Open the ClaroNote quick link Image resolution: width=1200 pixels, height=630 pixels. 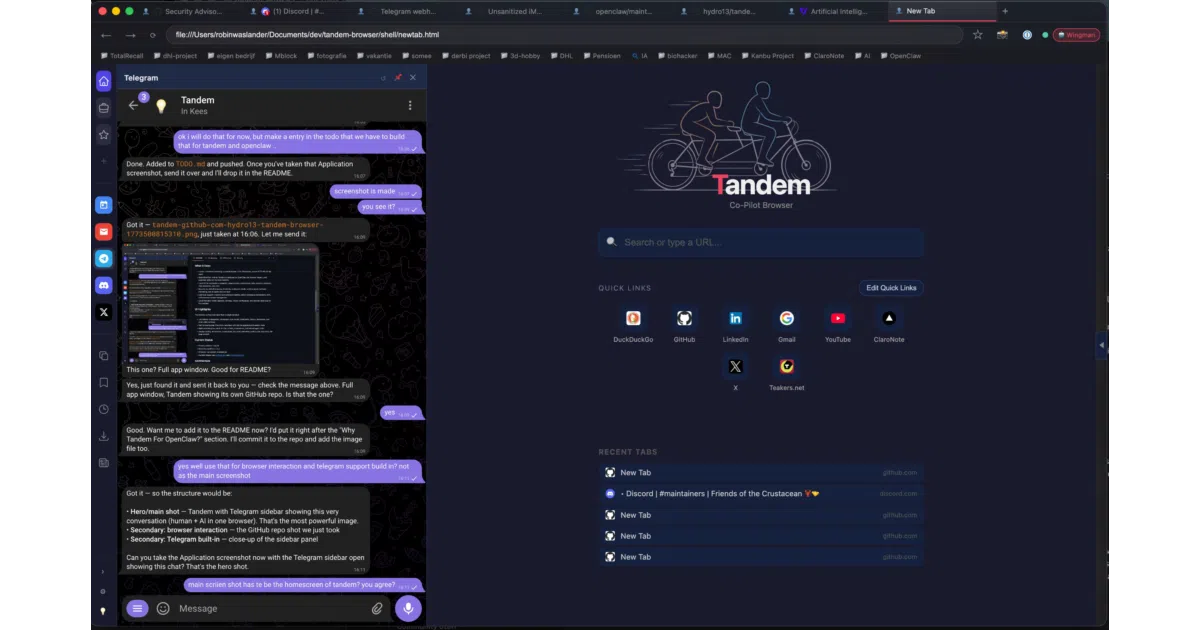click(x=889, y=326)
